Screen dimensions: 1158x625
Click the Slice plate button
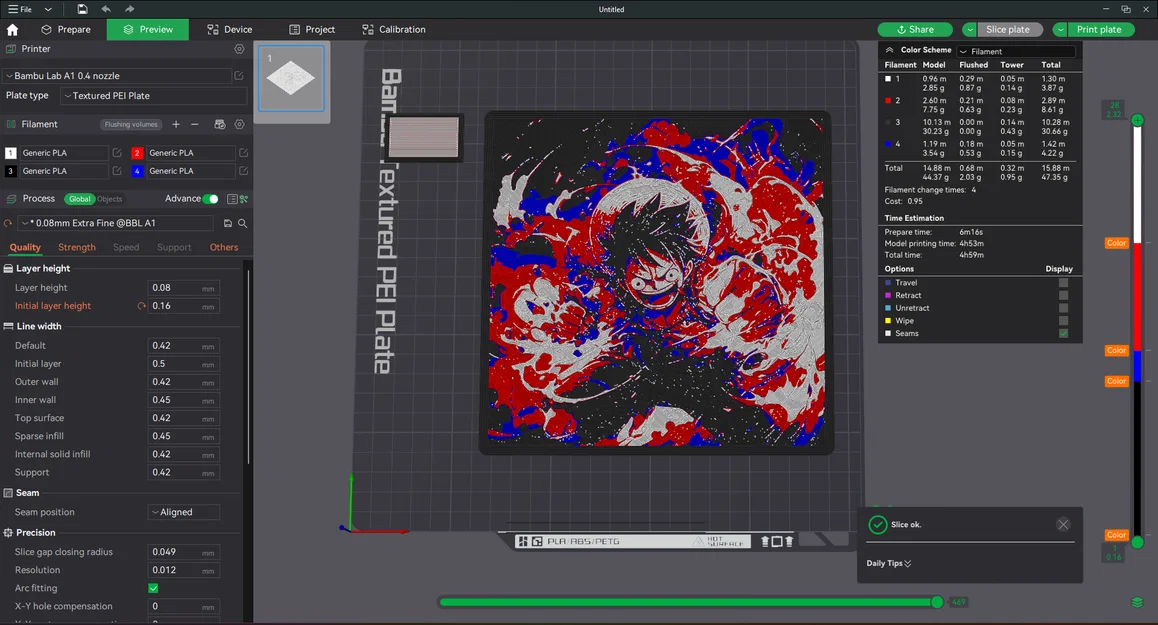1008,30
